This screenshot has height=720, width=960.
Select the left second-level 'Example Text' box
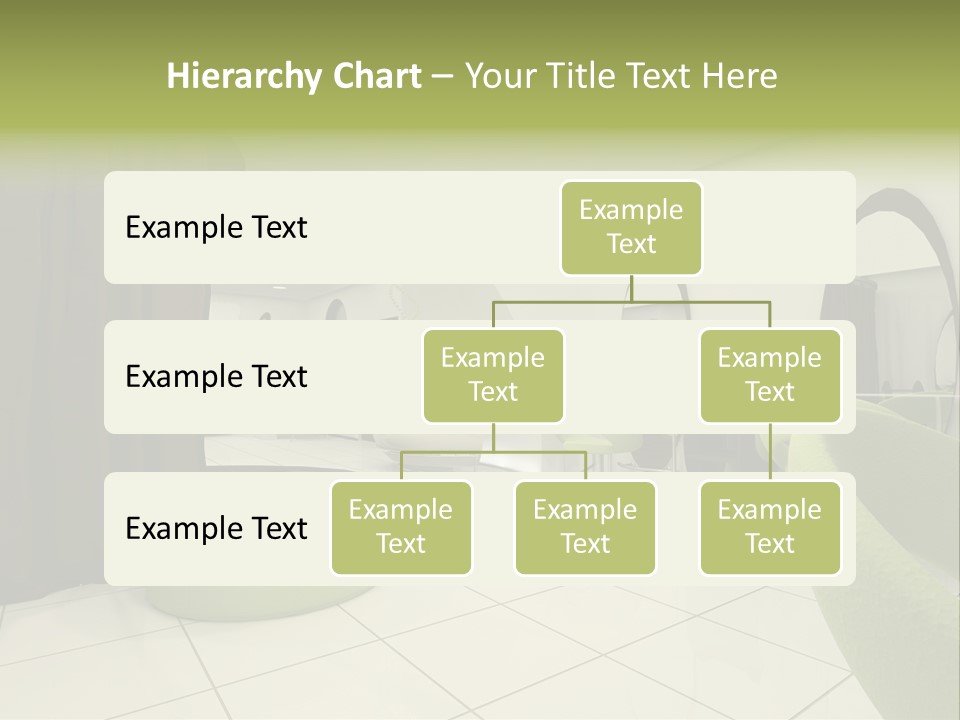tap(493, 376)
